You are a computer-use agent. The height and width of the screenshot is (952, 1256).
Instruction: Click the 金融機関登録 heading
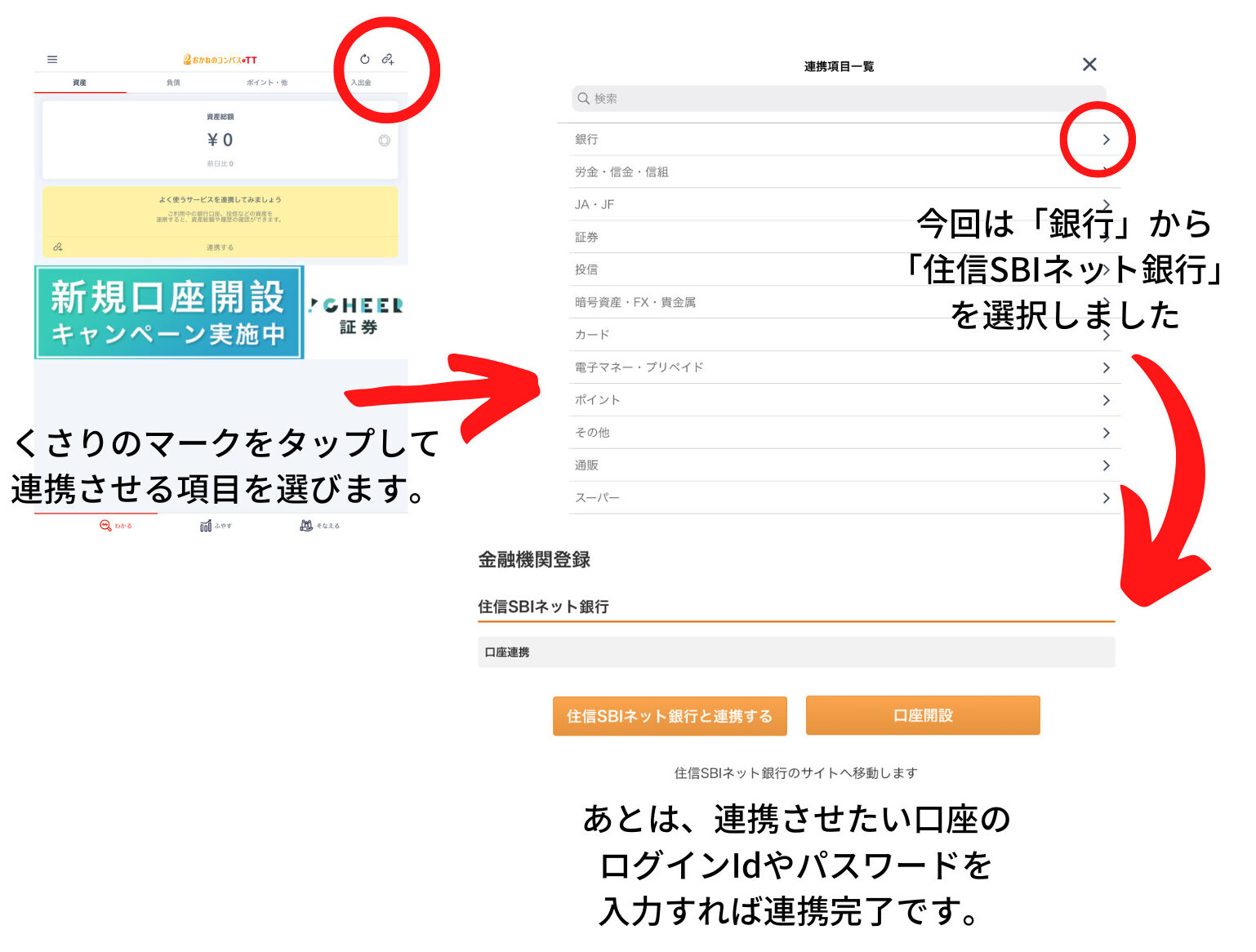click(534, 559)
